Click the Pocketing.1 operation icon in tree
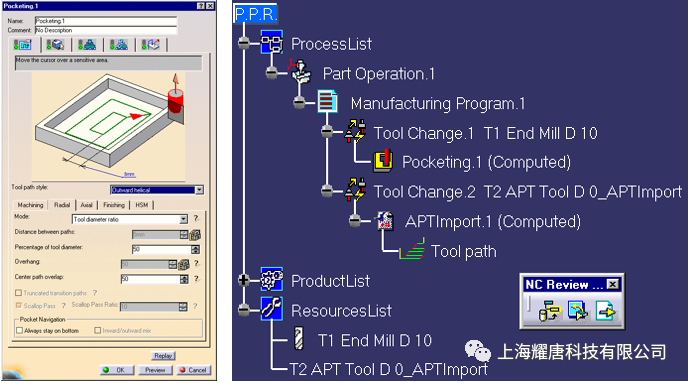Screen dimensions: 690x383 pyautogui.click(x=383, y=161)
